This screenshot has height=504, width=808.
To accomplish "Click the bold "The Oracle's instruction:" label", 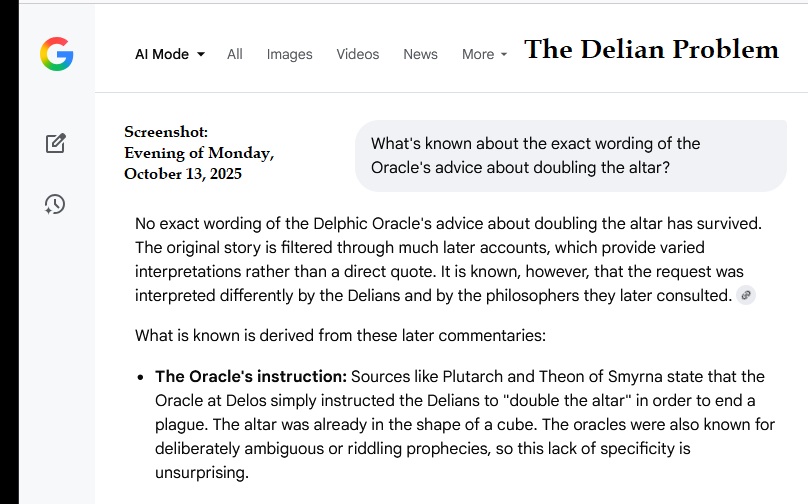I will pos(250,377).
